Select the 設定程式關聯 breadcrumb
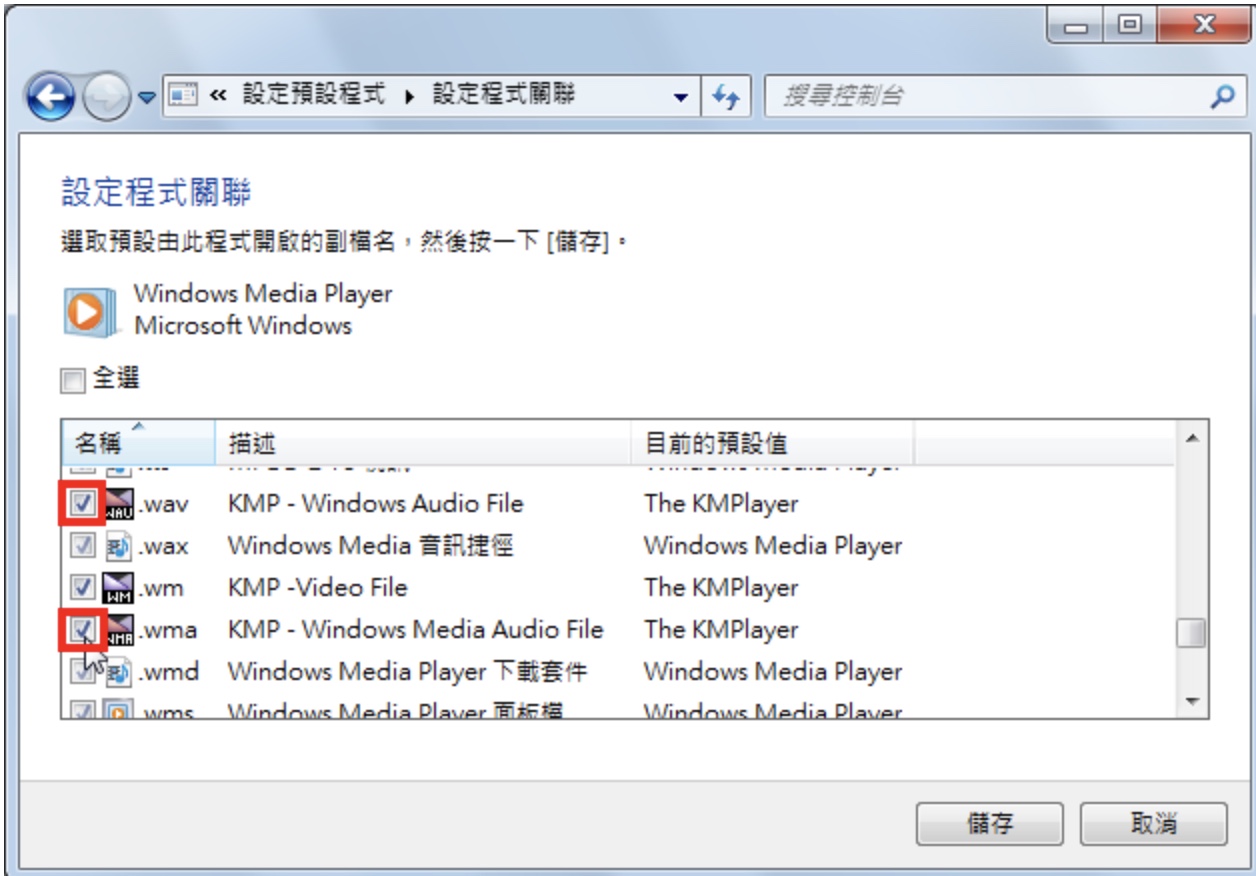This screenshot has width=1256, height=876. click(503, 96)
